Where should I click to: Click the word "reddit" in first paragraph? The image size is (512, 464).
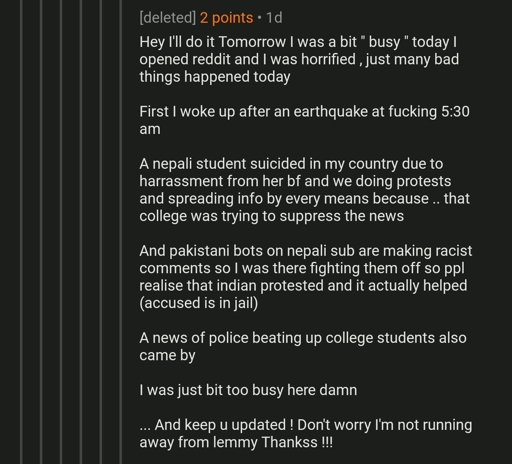point(211,60)
